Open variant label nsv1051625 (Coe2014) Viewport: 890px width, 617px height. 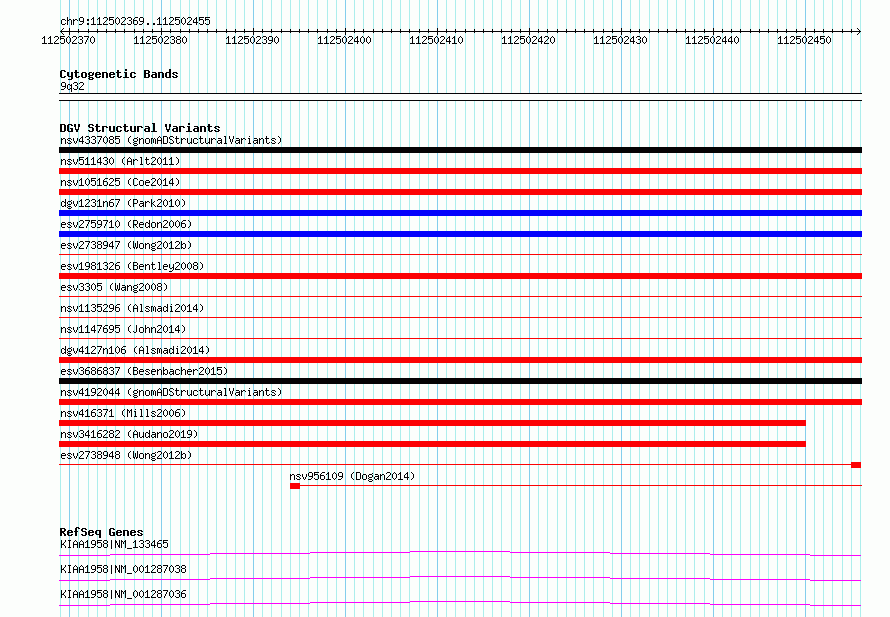[120, 182]
